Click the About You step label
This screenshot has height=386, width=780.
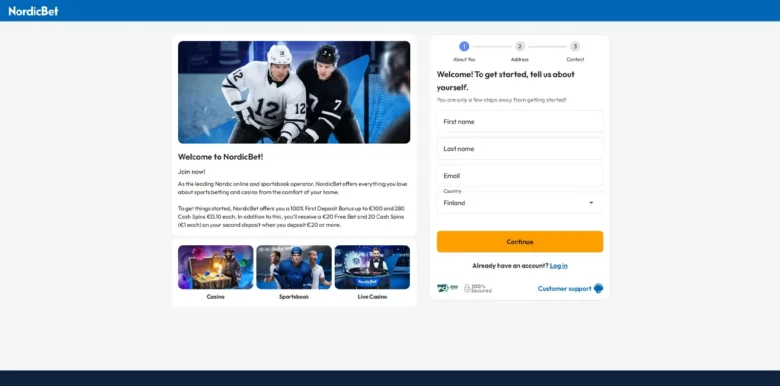[x=464, y=59]
